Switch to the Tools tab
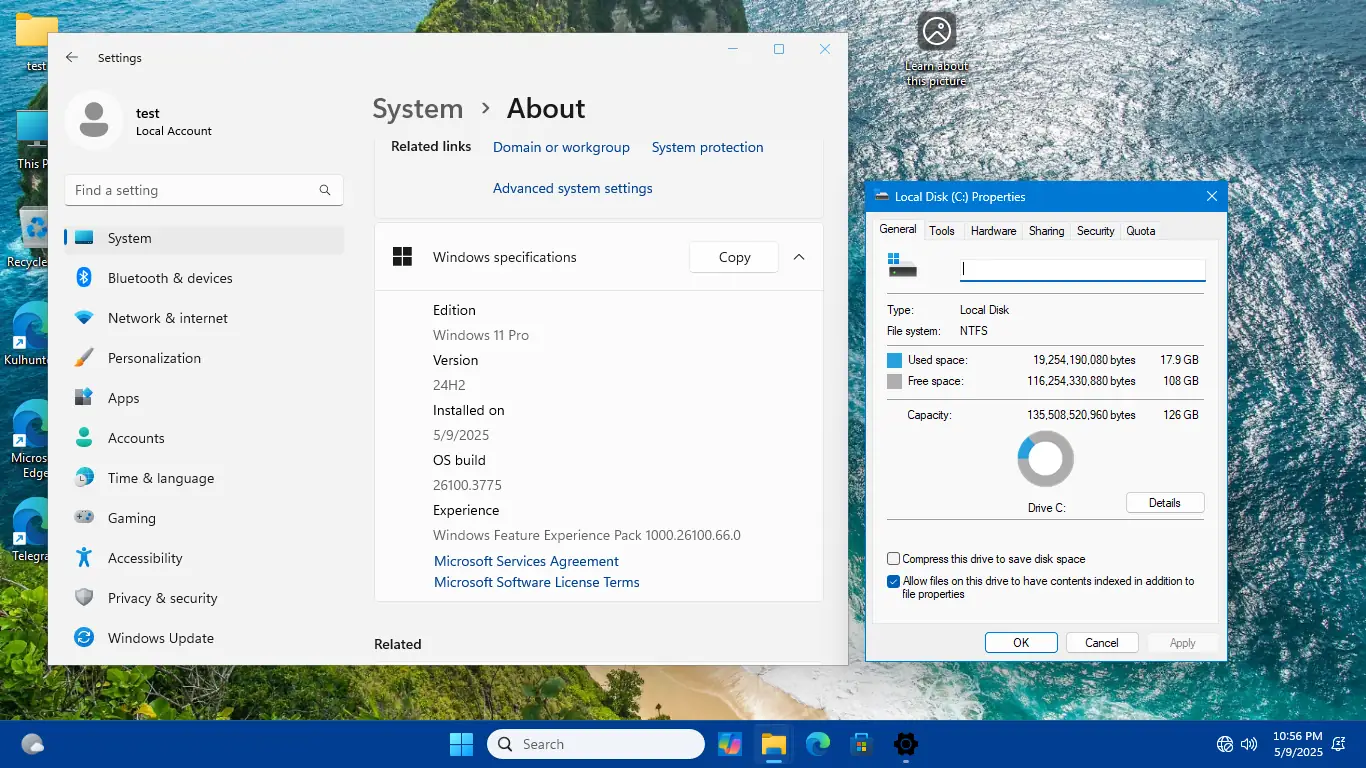Screen dimensions: 1366x768 click(x=942, y=231)
